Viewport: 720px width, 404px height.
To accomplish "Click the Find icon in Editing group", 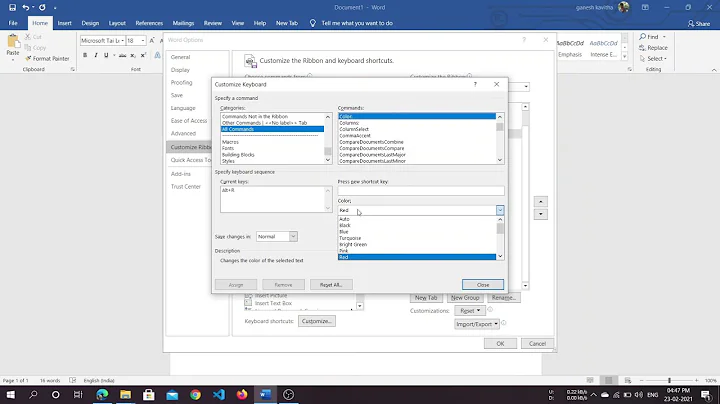I will [643, 36].
